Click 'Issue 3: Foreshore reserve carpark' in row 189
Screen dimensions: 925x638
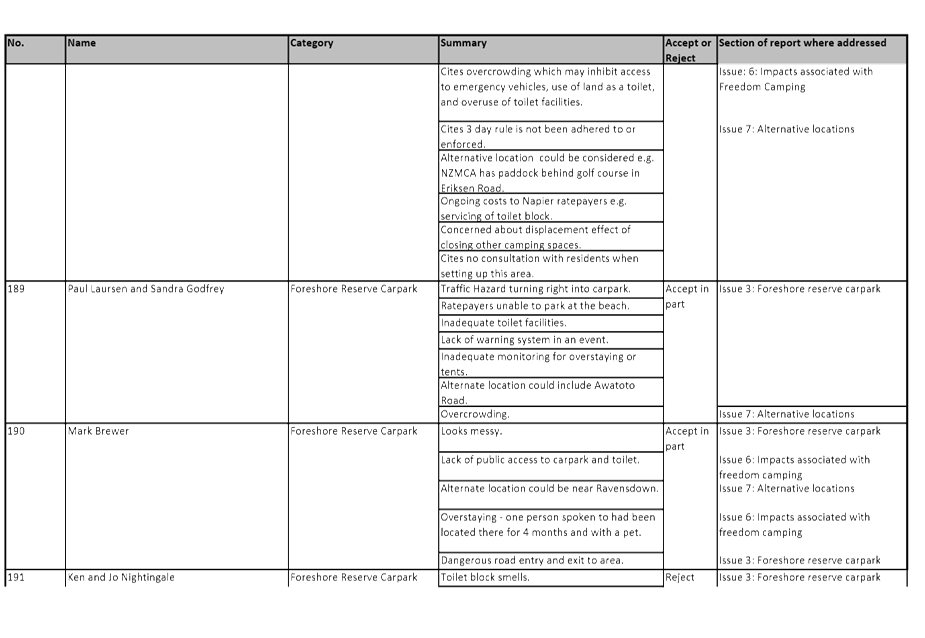coord(799,289)
